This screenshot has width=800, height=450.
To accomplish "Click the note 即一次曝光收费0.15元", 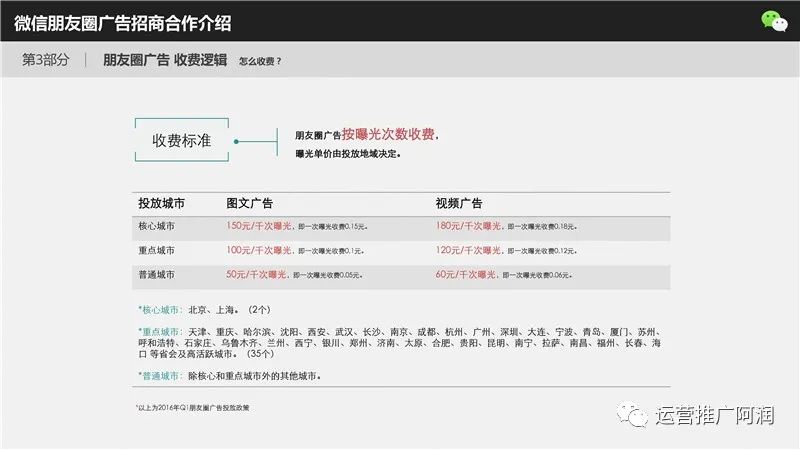I will tap(333, 227).
